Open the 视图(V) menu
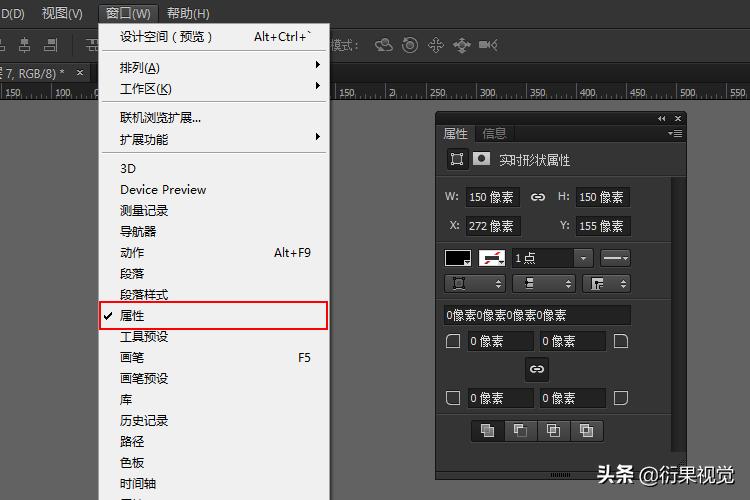This screenshot has width=750, height=500. pyautogui.click(x=62, y=13)
